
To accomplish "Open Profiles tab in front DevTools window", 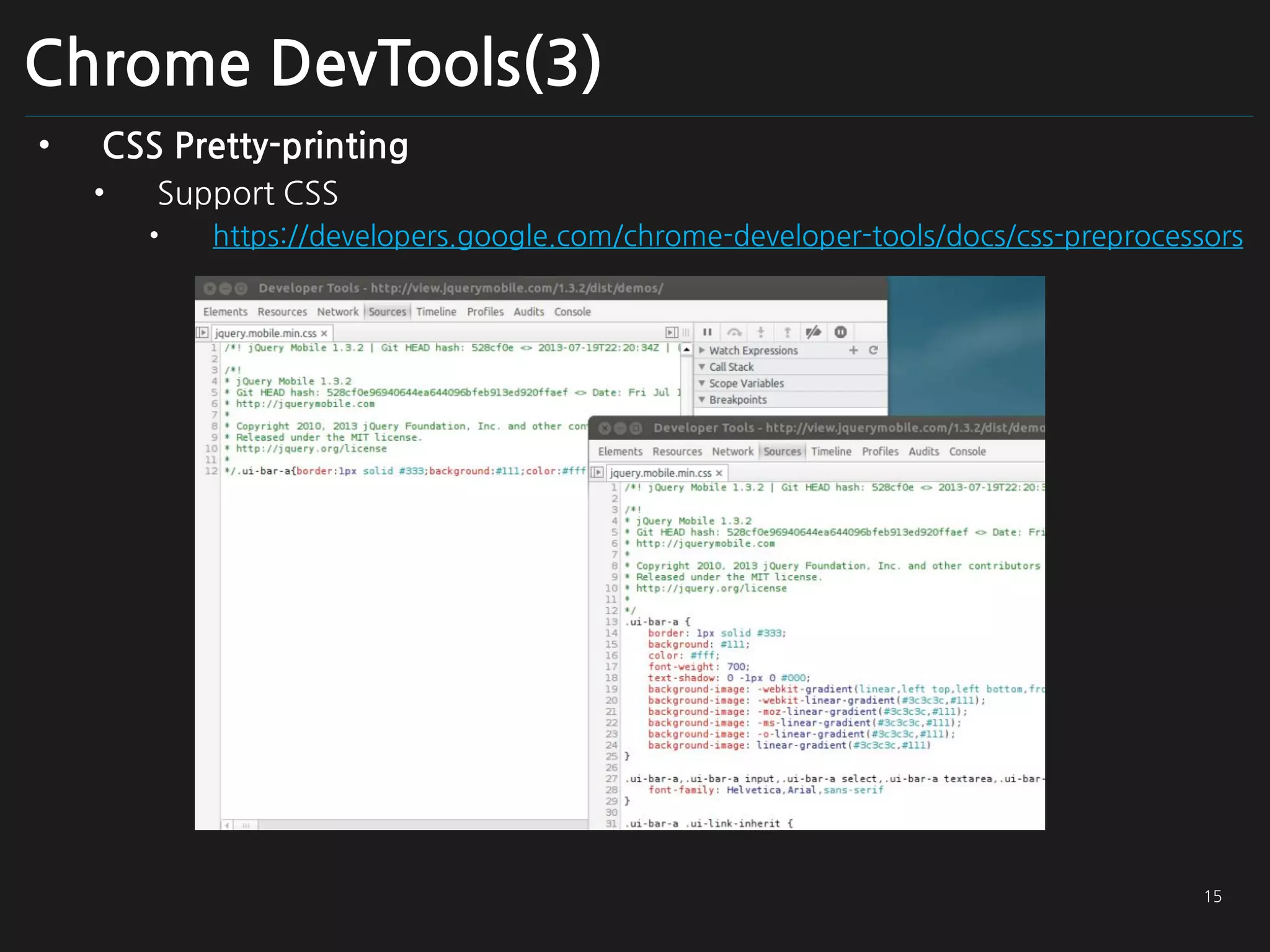I will 880,451.
